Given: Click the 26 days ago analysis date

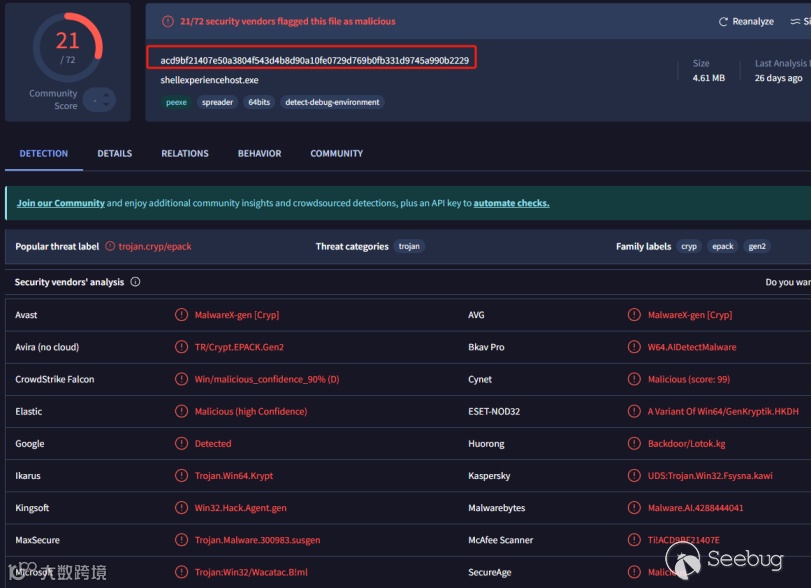Looking at the screenshot, I should (x=778, y=78).
